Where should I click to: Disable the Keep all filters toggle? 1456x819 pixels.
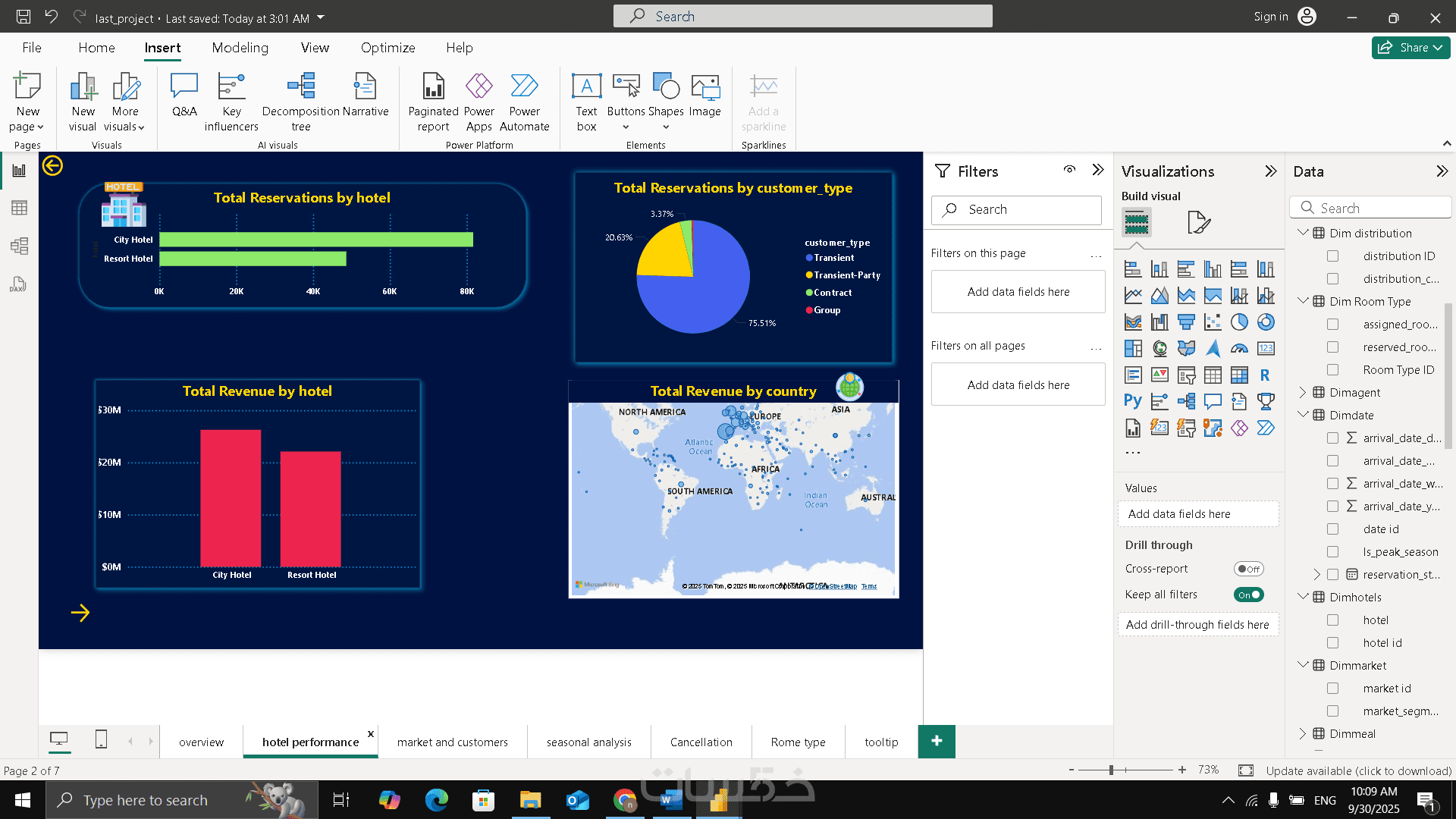(x=1248, y=595)
